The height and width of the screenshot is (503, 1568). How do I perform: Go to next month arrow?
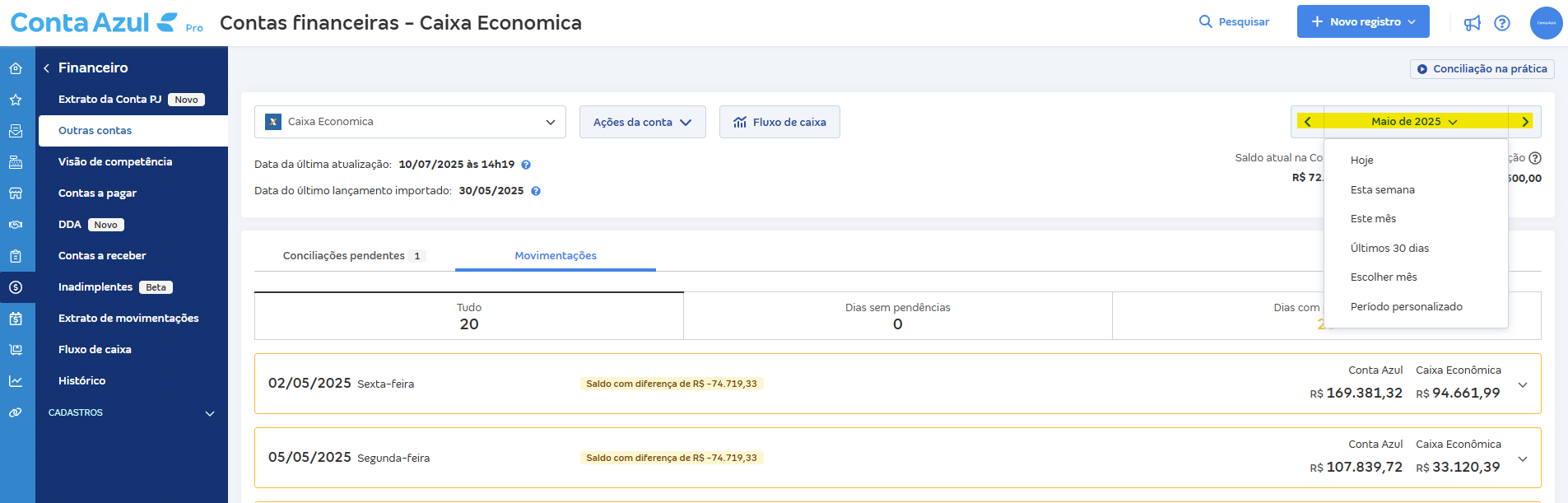1524,122
